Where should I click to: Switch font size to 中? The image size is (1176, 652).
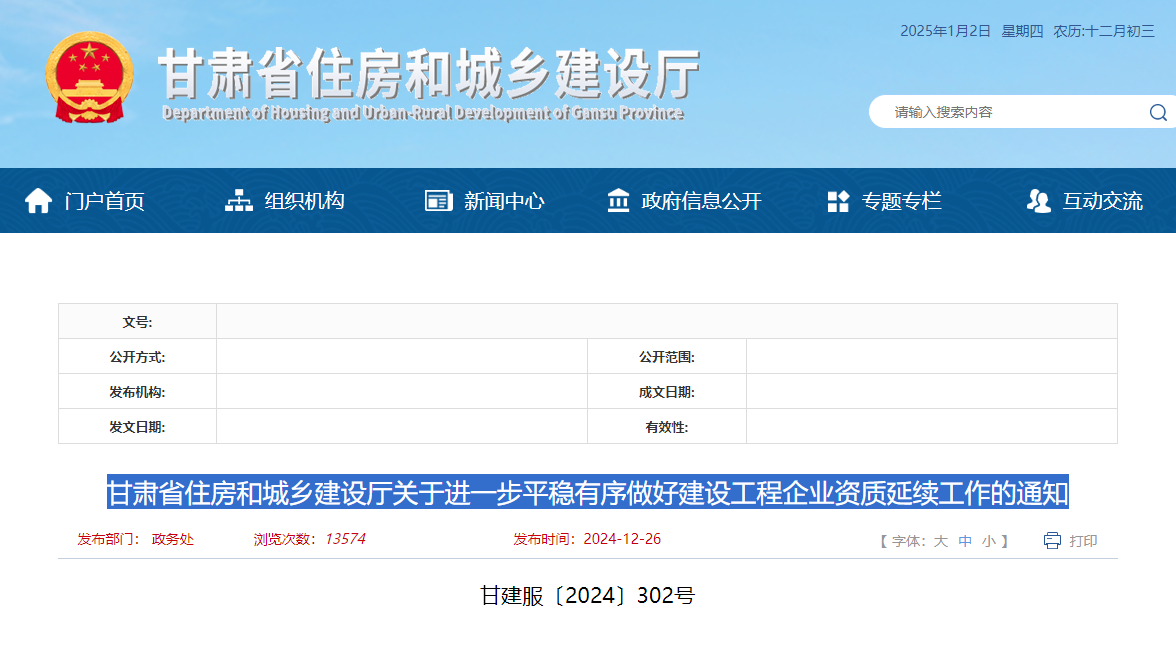click(966, 539)
